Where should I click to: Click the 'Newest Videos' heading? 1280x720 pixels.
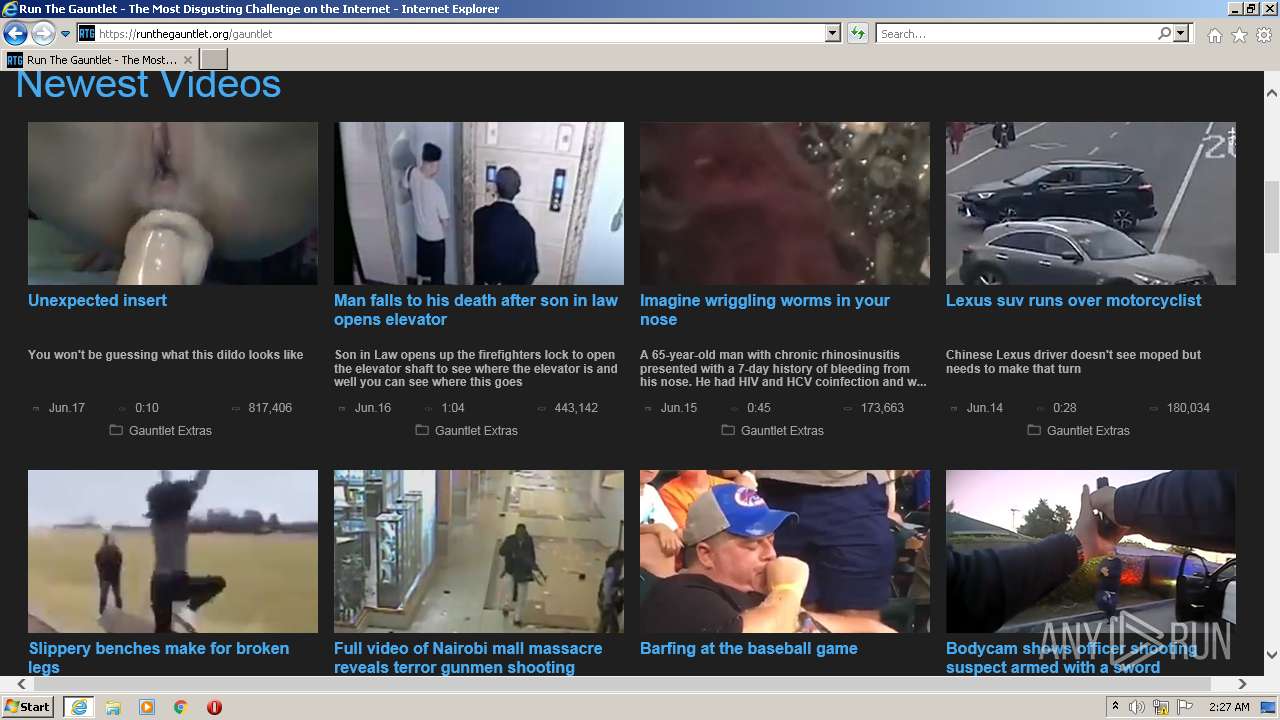pyautogui.click(x=148, y=84)
